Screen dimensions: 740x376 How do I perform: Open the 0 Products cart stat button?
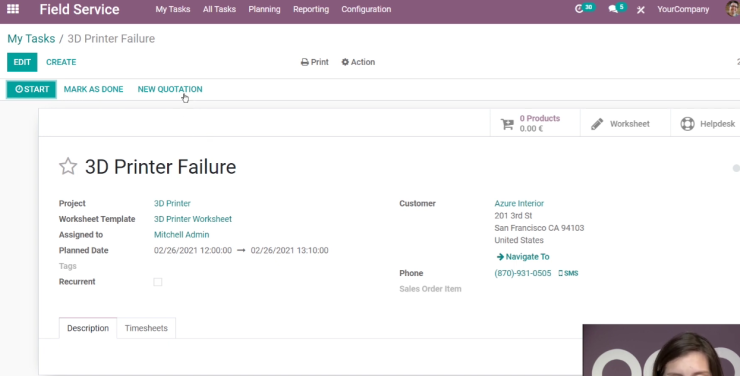click(535, 124)
